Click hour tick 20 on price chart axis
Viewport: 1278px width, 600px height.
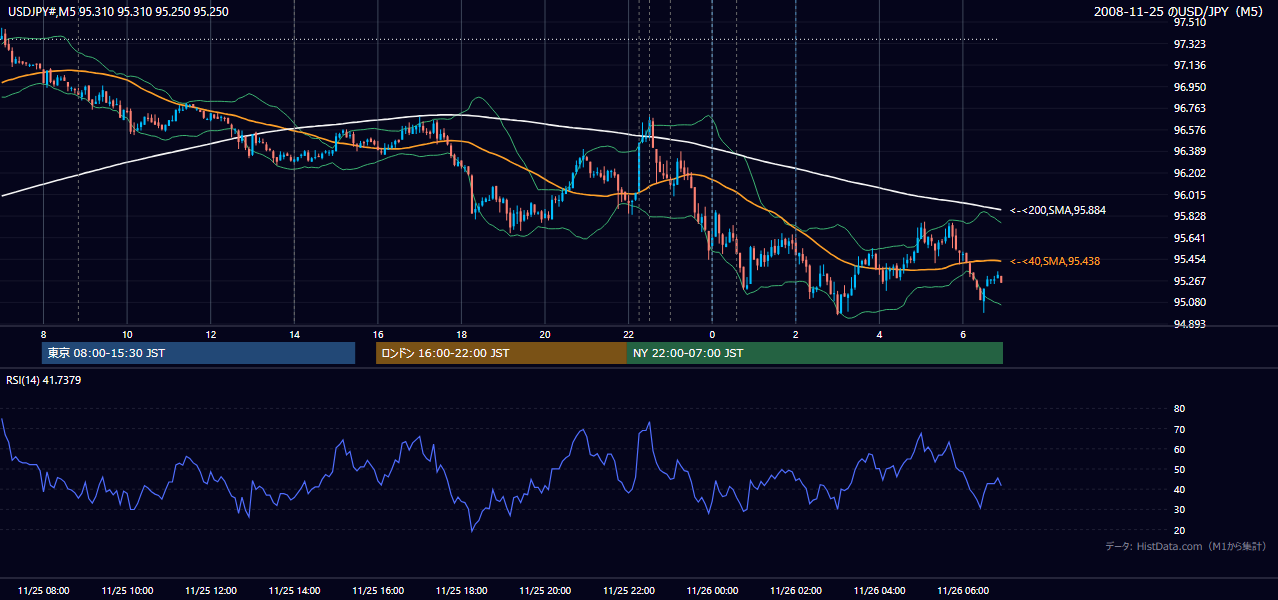click(x=544, y=334)
